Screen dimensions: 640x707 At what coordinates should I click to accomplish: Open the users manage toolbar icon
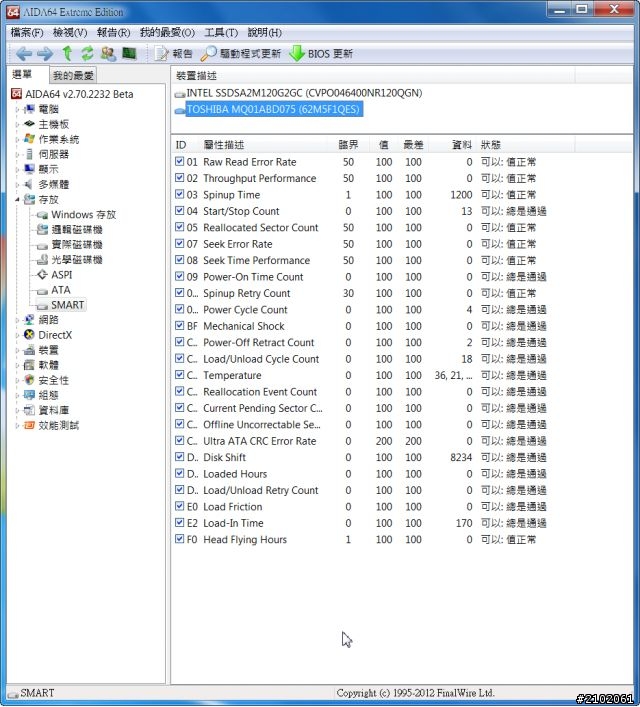click(108, 53)
